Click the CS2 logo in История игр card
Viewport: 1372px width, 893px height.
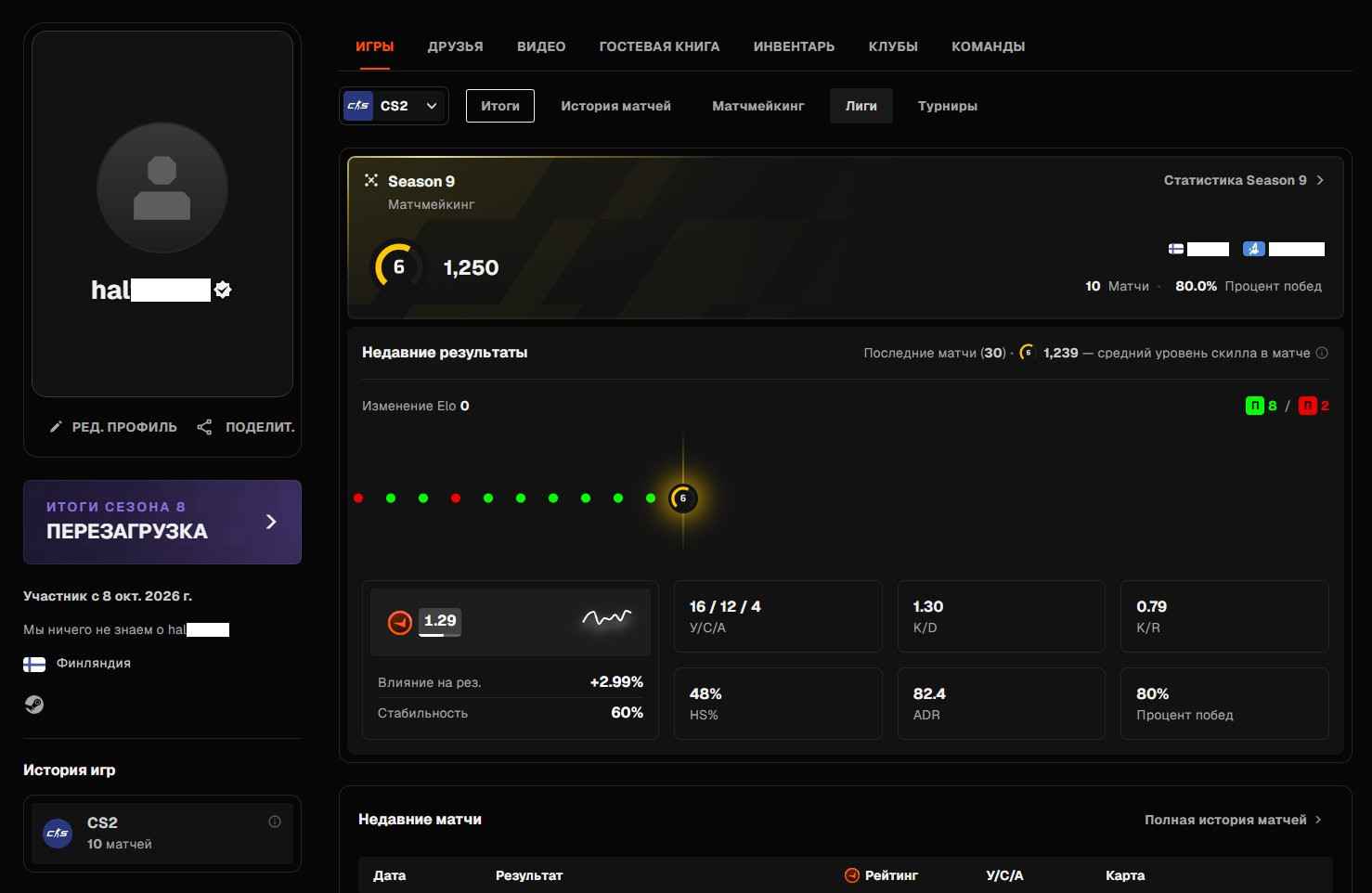point(58,833)
